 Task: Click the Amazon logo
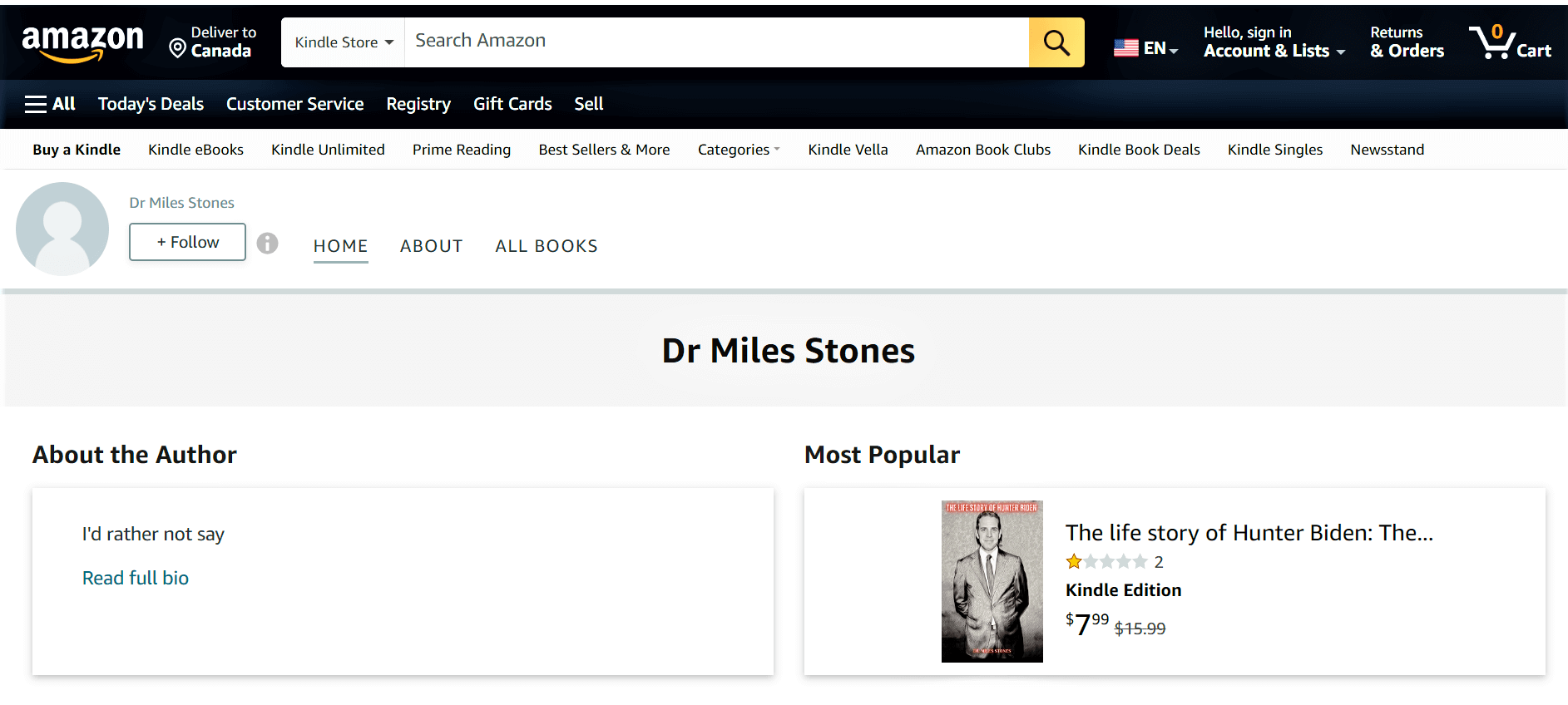(x=82, y=43)
